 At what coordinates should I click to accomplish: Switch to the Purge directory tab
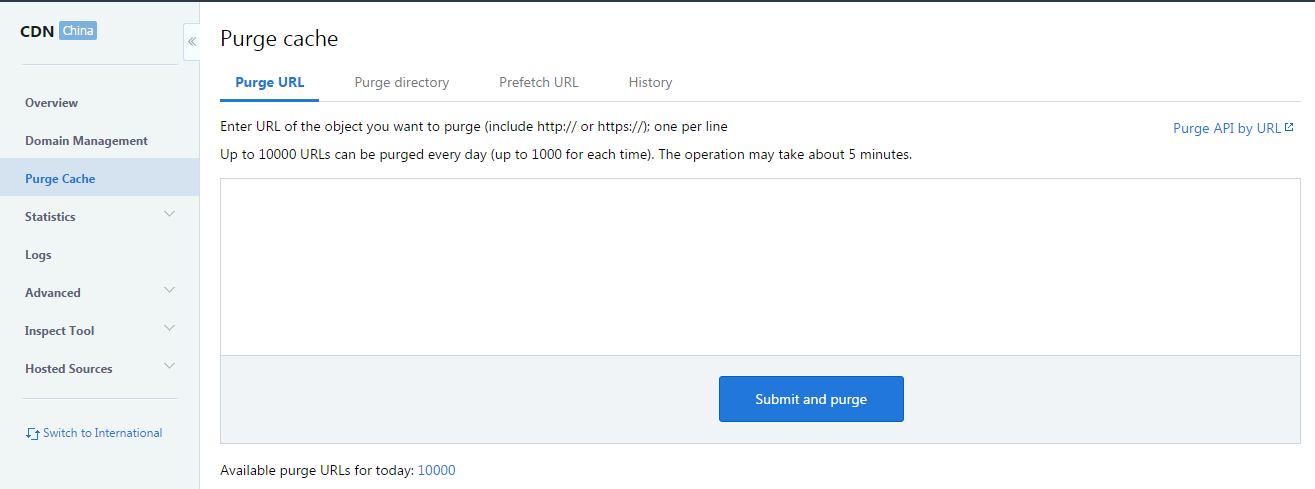click(x=401, y=83)
